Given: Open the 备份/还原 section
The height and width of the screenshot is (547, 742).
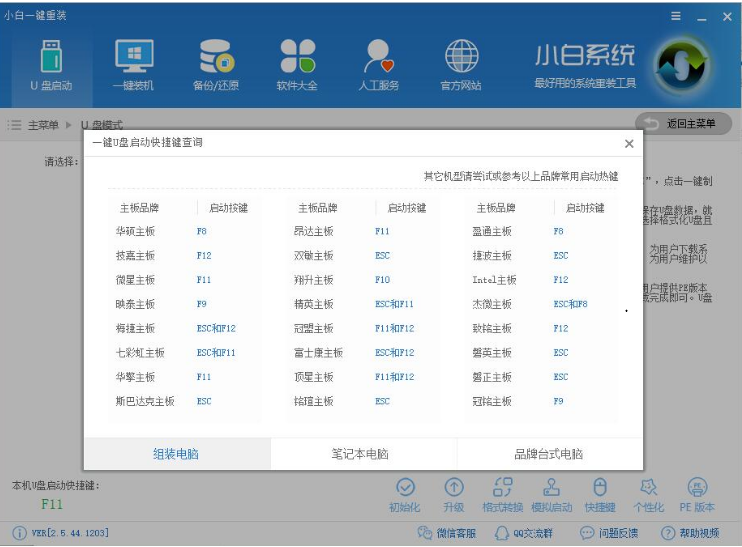Looking at the screenshot, I should 216,66.
